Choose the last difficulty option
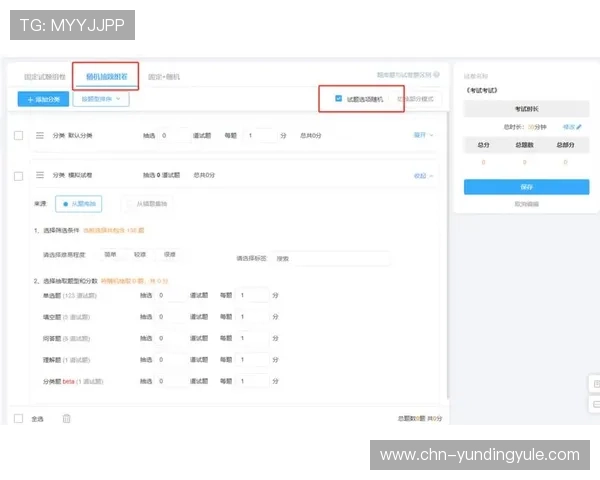Image resolution: width=600 pixels, height=480 pixels. pos(170,255)
